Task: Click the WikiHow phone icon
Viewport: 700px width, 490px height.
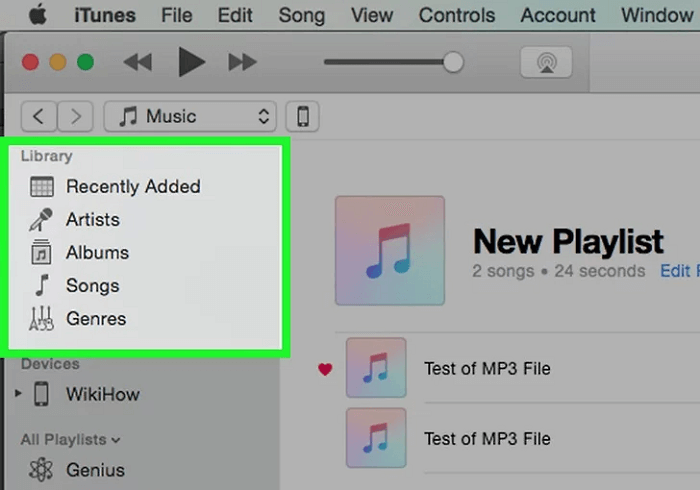Action: [x=42, y=394]
